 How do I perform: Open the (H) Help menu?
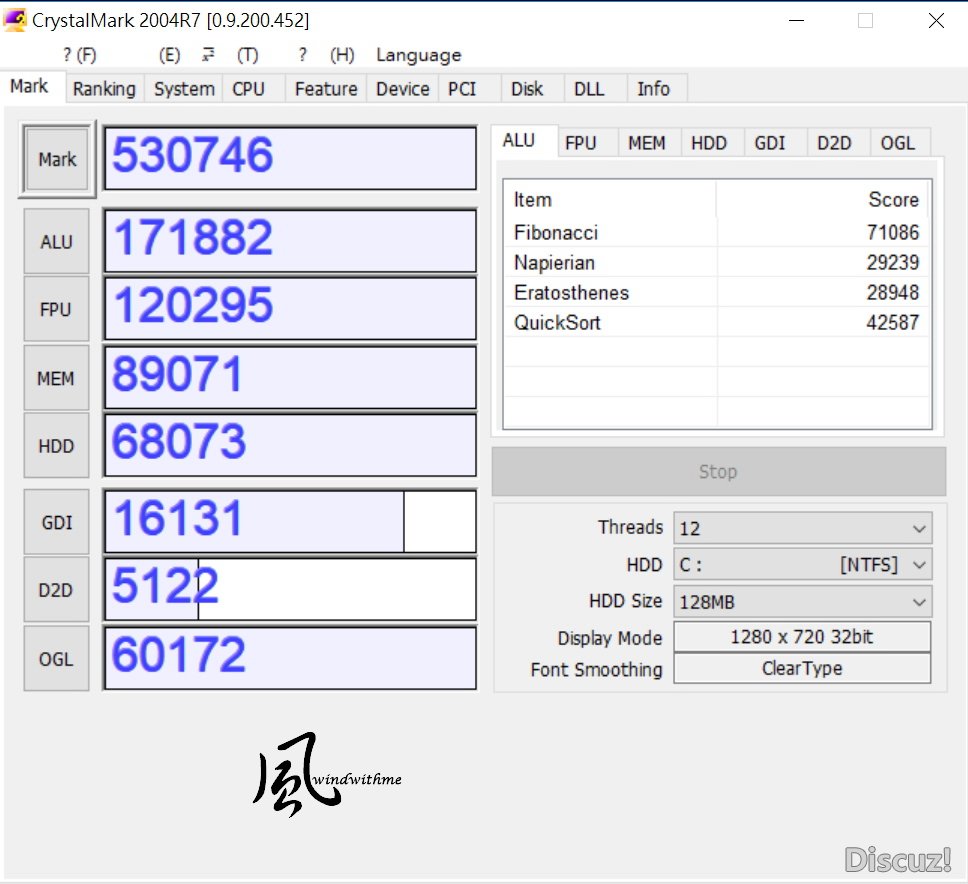coord(342,55)
